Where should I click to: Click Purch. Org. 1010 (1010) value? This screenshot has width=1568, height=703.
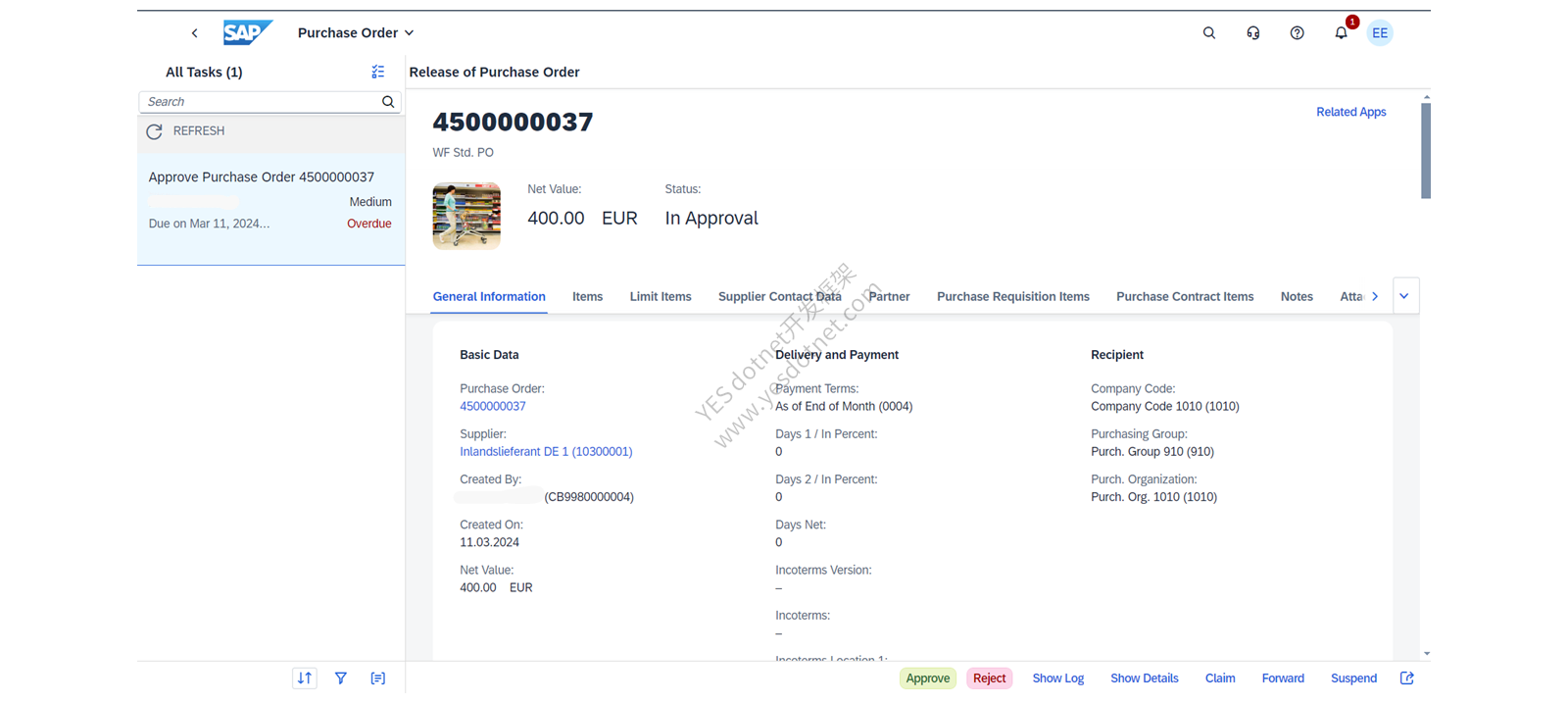coord(1153,497)
